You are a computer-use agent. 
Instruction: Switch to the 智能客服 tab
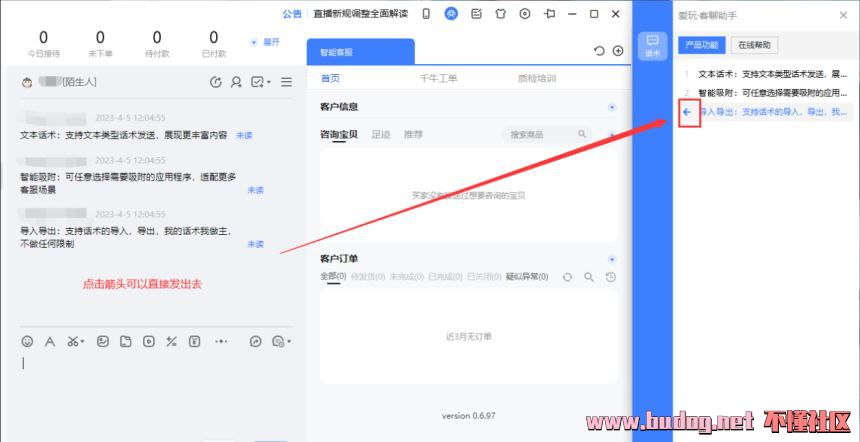[360, 52]
